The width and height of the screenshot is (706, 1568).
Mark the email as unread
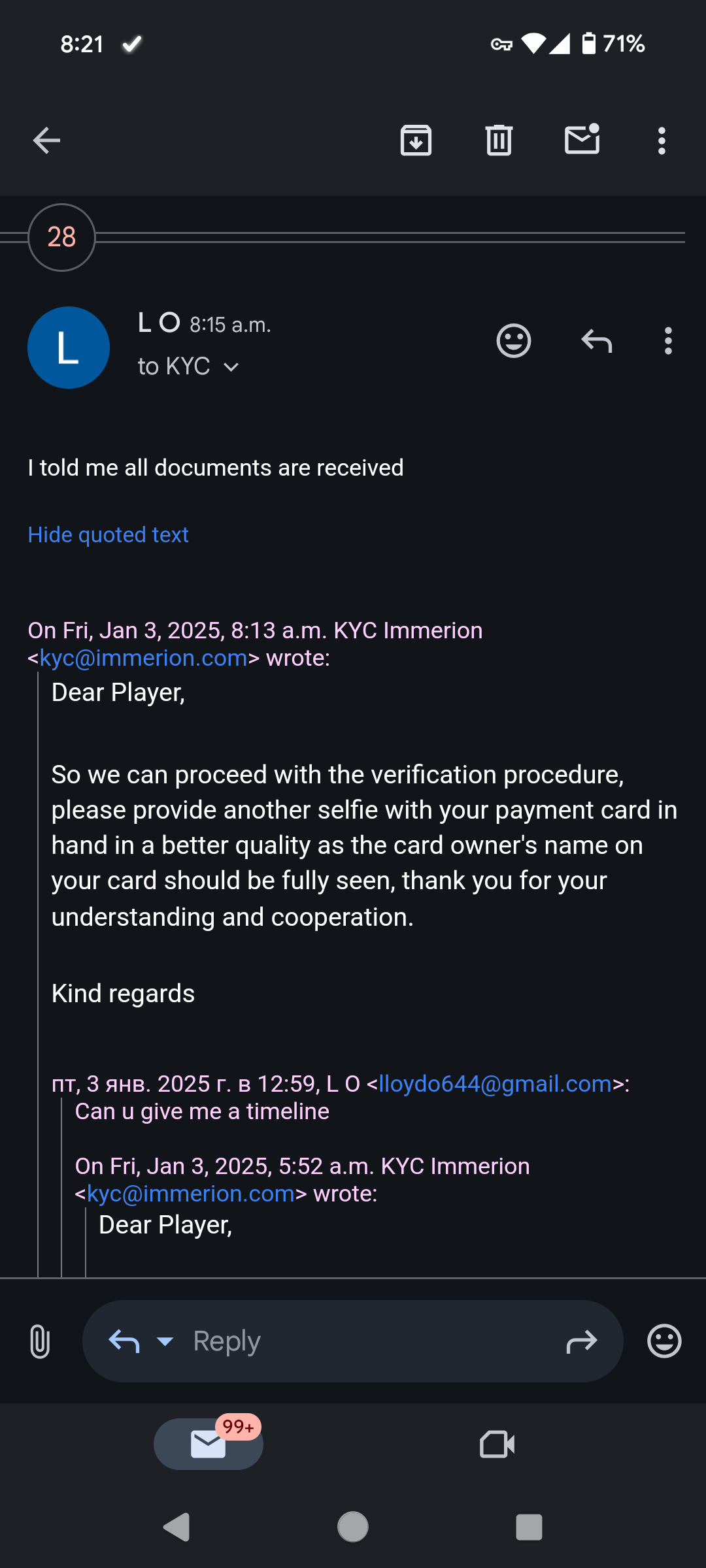click(x=582, y=139)
